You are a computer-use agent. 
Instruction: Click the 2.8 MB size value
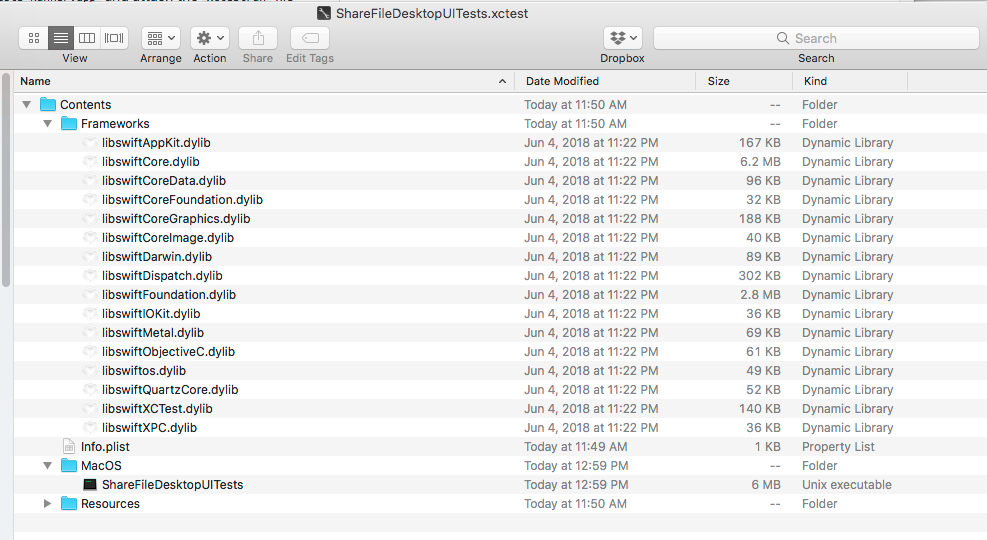(760, 295)
